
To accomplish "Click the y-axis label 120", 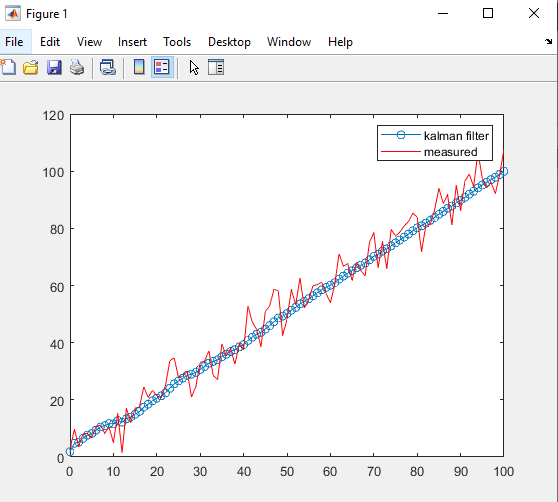I will point(53,116).
